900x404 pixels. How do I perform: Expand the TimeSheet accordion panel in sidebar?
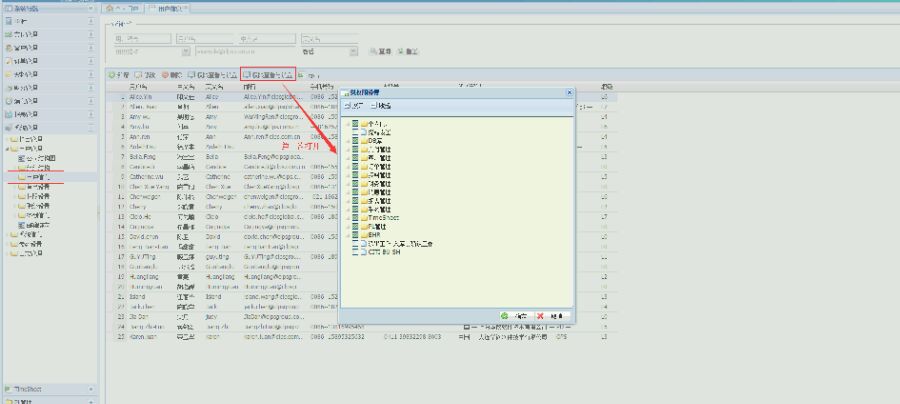tap(91, 389)
